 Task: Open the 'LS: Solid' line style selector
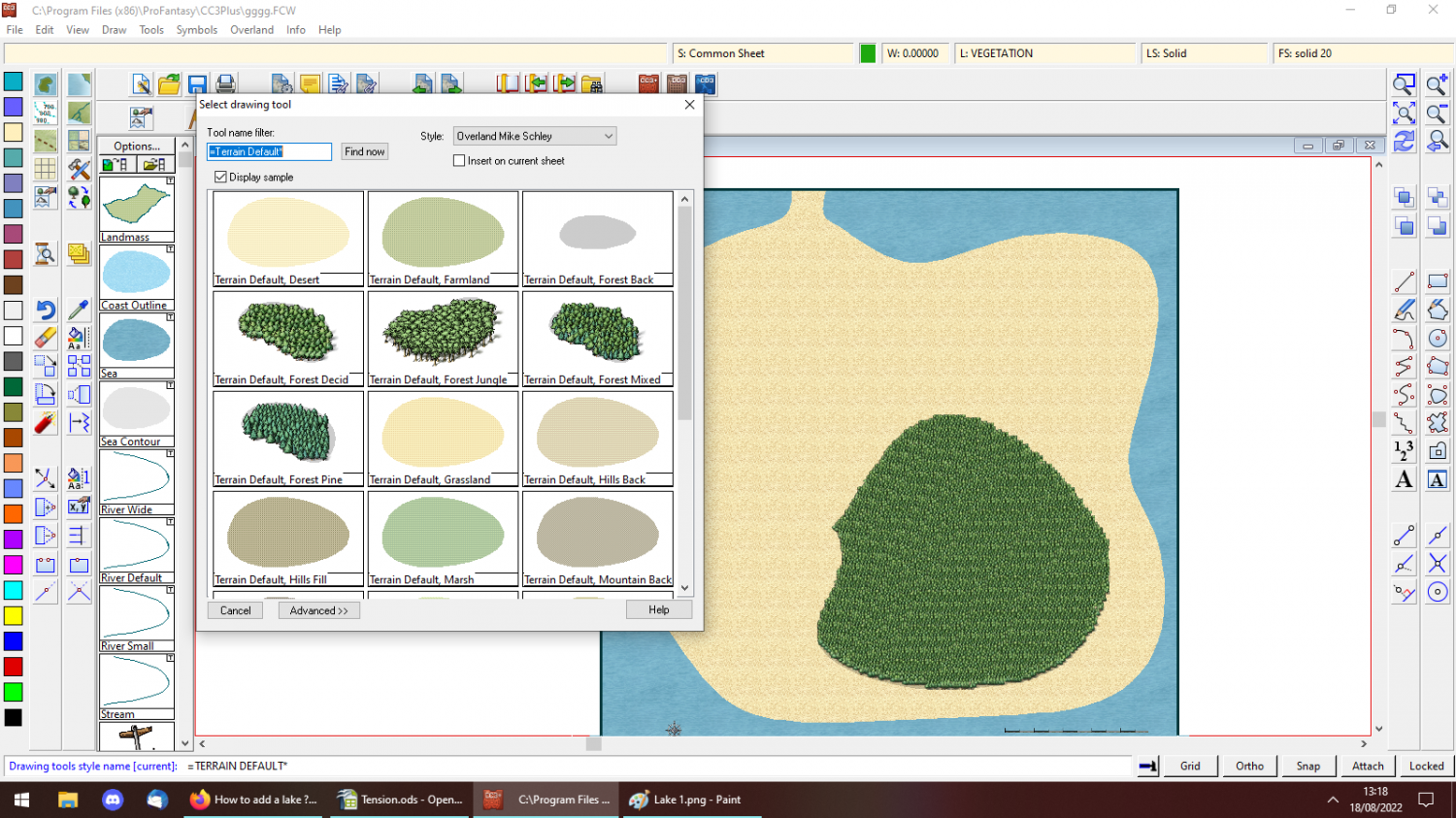[x=1204, y=53]
